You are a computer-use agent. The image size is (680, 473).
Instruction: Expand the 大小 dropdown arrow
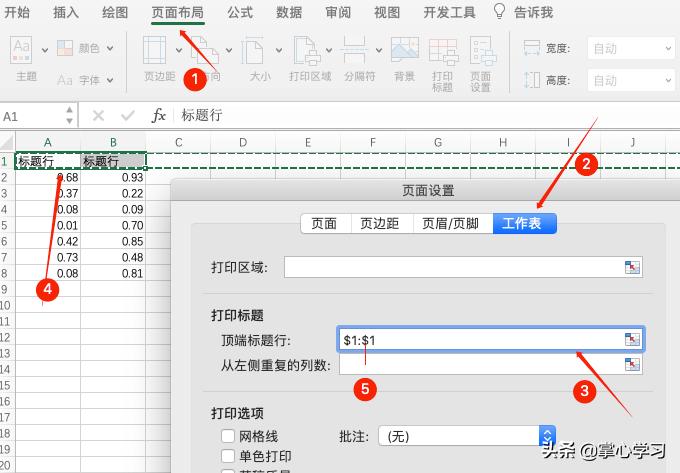(278, 50)
